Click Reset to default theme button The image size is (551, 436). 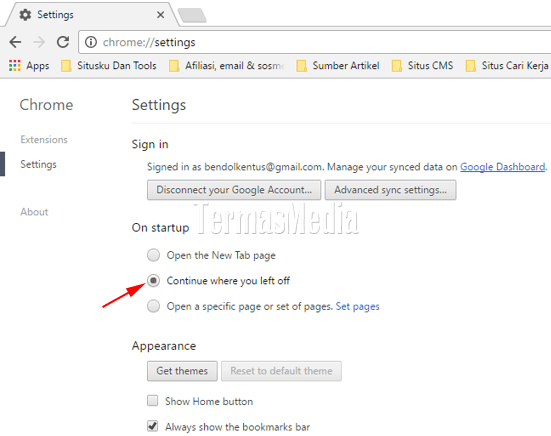281,371
